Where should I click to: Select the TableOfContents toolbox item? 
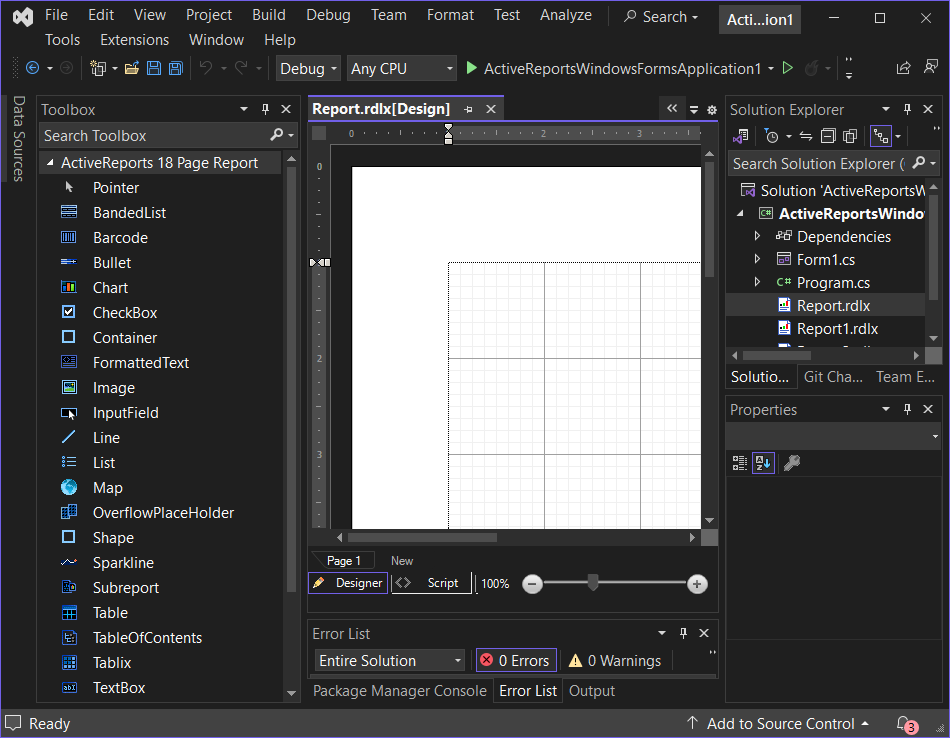[x=147, y=637]
